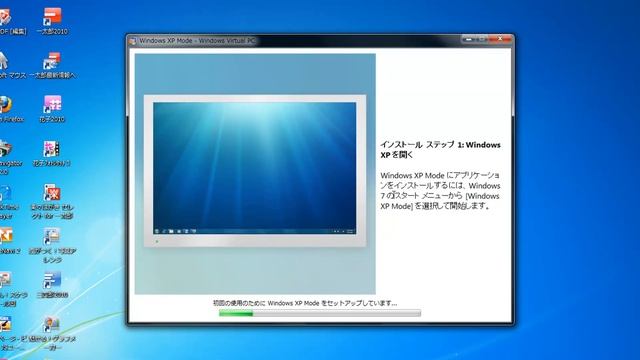This screenshot has width=640, height=360.
Task: Minimize the Windows Virtual PC window
Action: [469, 39]
